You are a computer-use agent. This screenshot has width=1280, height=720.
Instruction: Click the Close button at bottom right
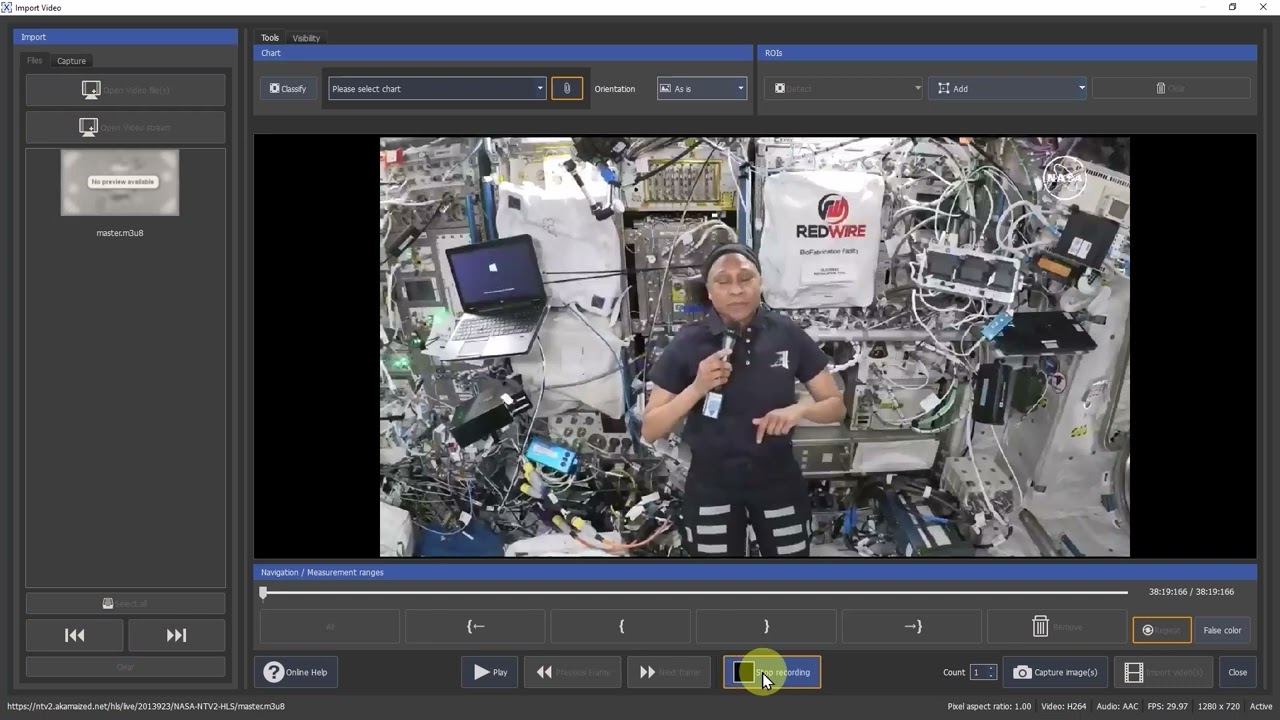click(1237, 672)
